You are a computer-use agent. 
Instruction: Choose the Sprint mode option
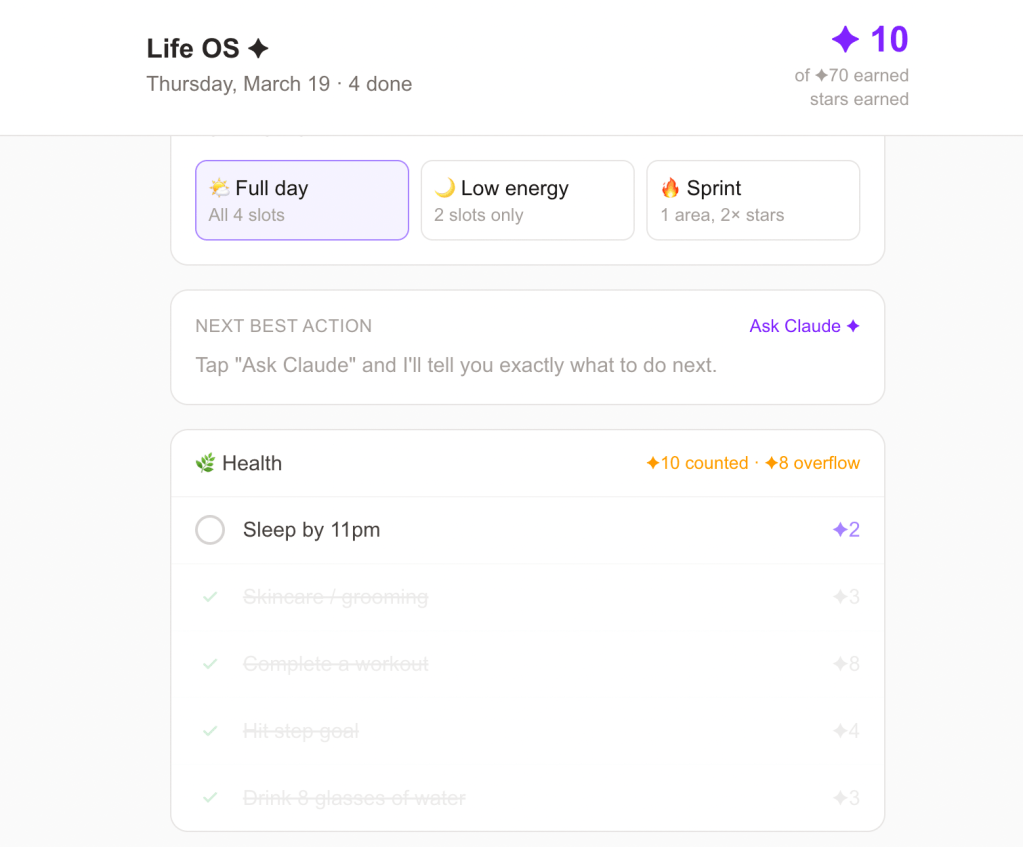click(753, 200)
